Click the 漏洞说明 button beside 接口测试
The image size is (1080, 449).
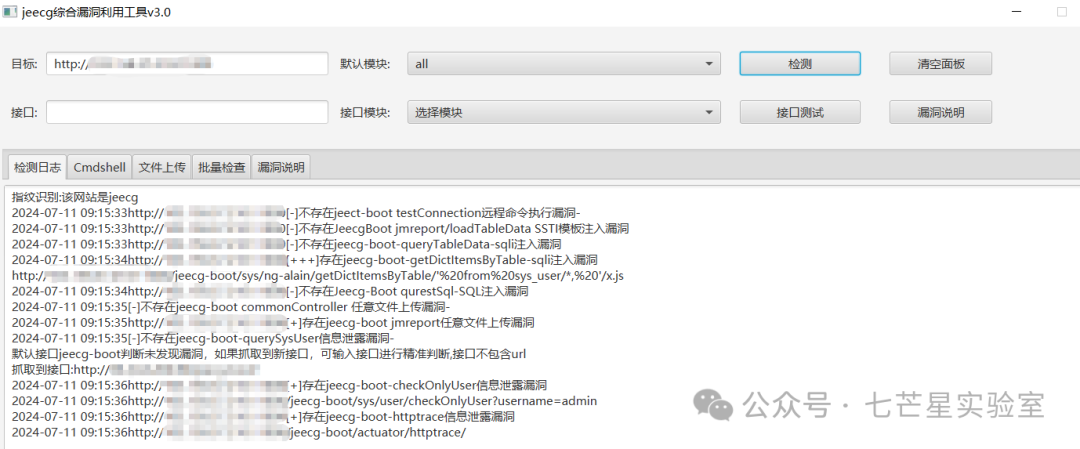pos(940,112)
